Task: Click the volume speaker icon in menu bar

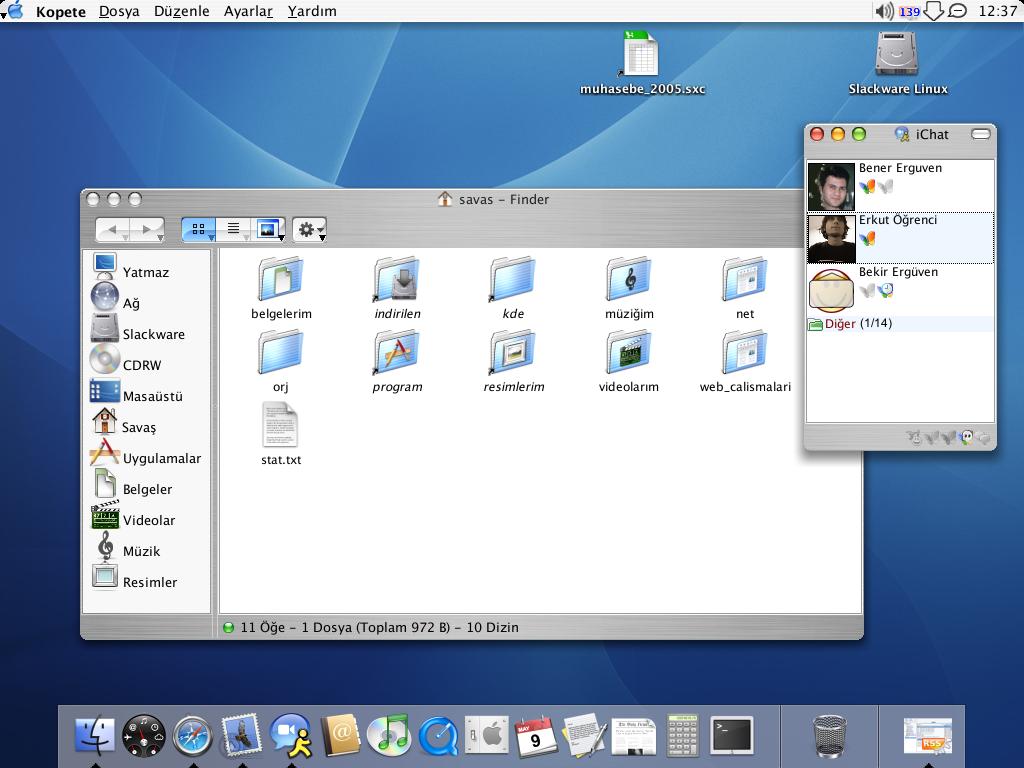Action: pyautogui.click(x=884, y=11)
